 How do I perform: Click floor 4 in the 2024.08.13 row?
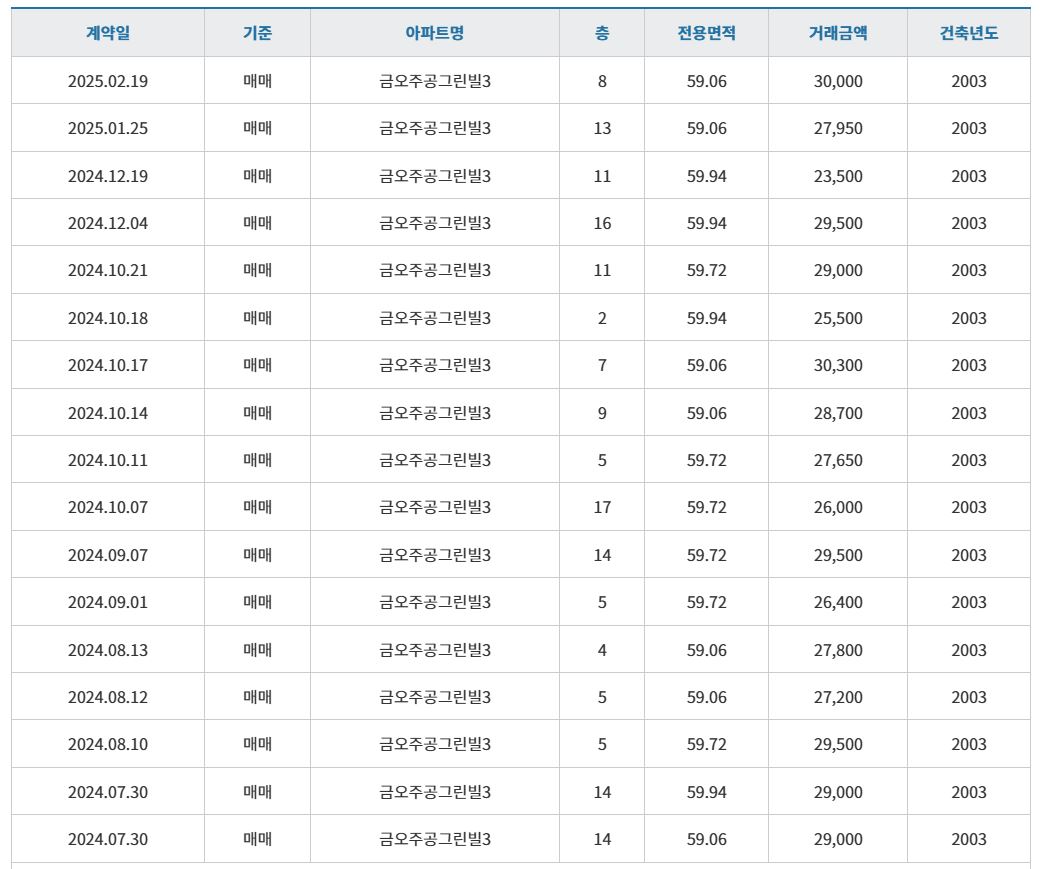coord(602,650)
